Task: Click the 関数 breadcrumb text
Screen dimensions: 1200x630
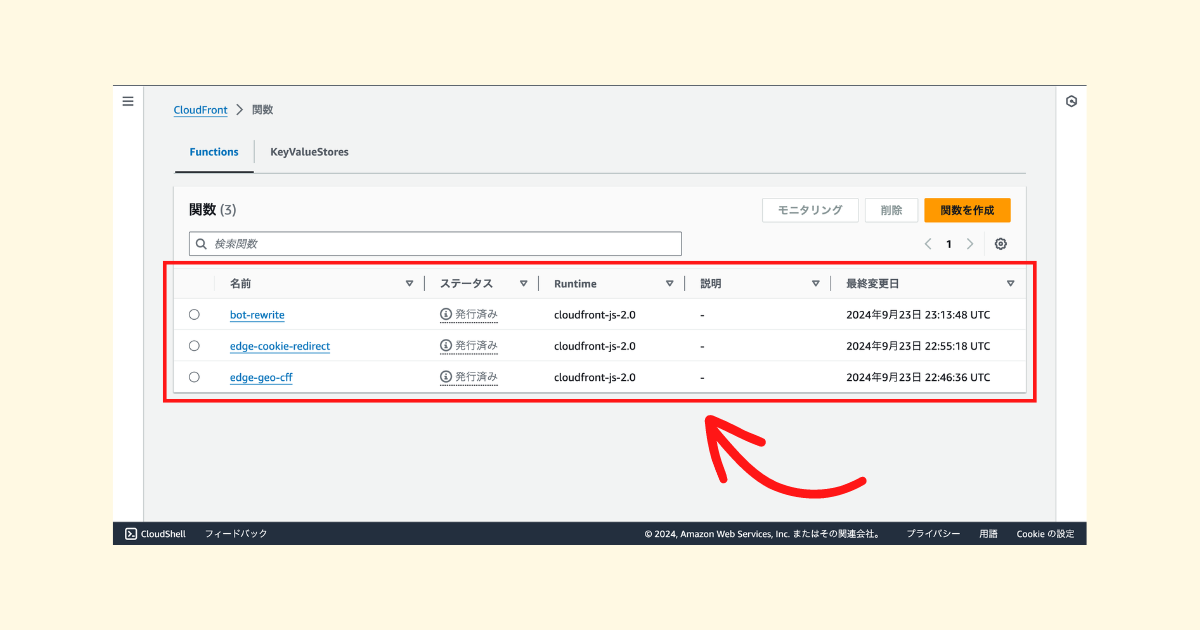Action: pos(262,110)
